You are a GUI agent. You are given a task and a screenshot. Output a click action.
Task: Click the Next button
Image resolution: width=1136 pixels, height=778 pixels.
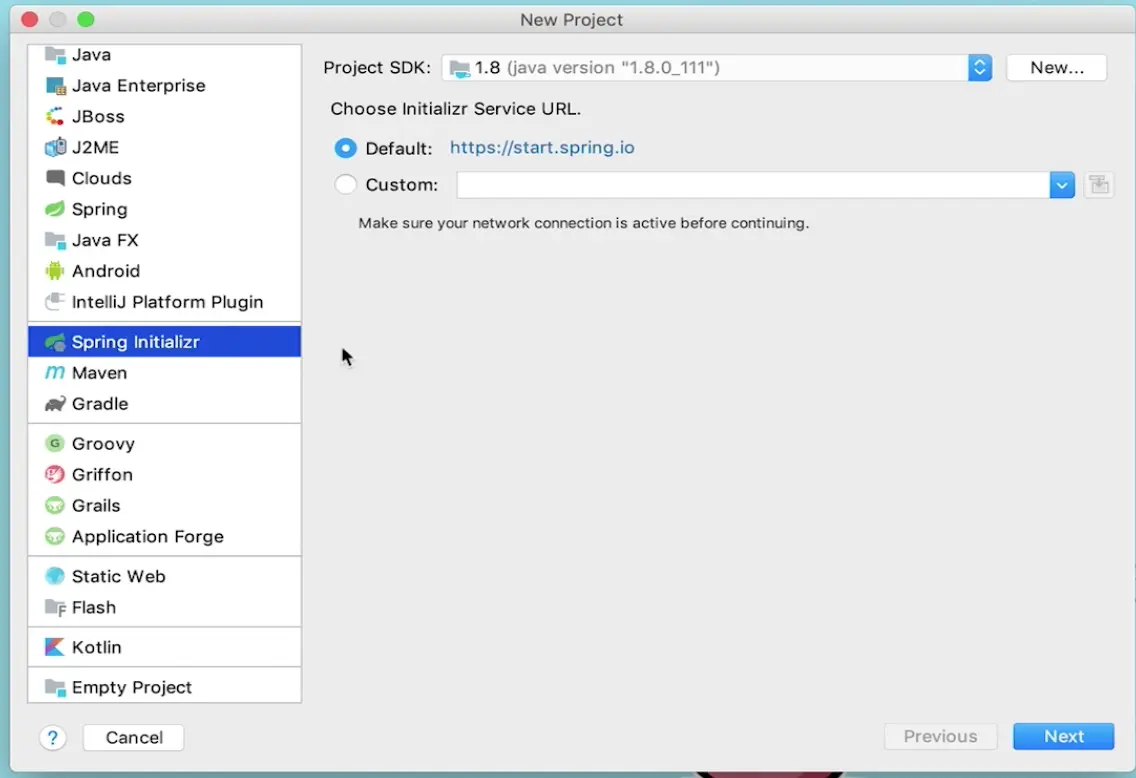pos(1063,736)
